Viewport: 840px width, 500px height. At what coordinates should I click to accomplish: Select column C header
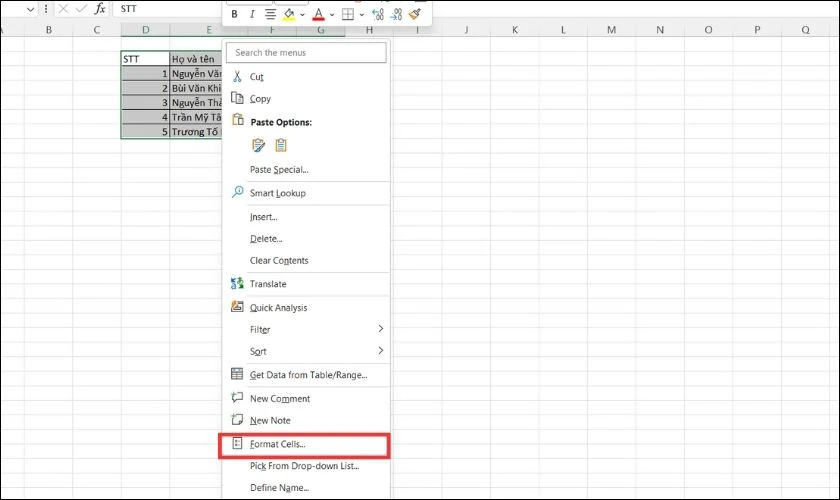click(97, 30)
